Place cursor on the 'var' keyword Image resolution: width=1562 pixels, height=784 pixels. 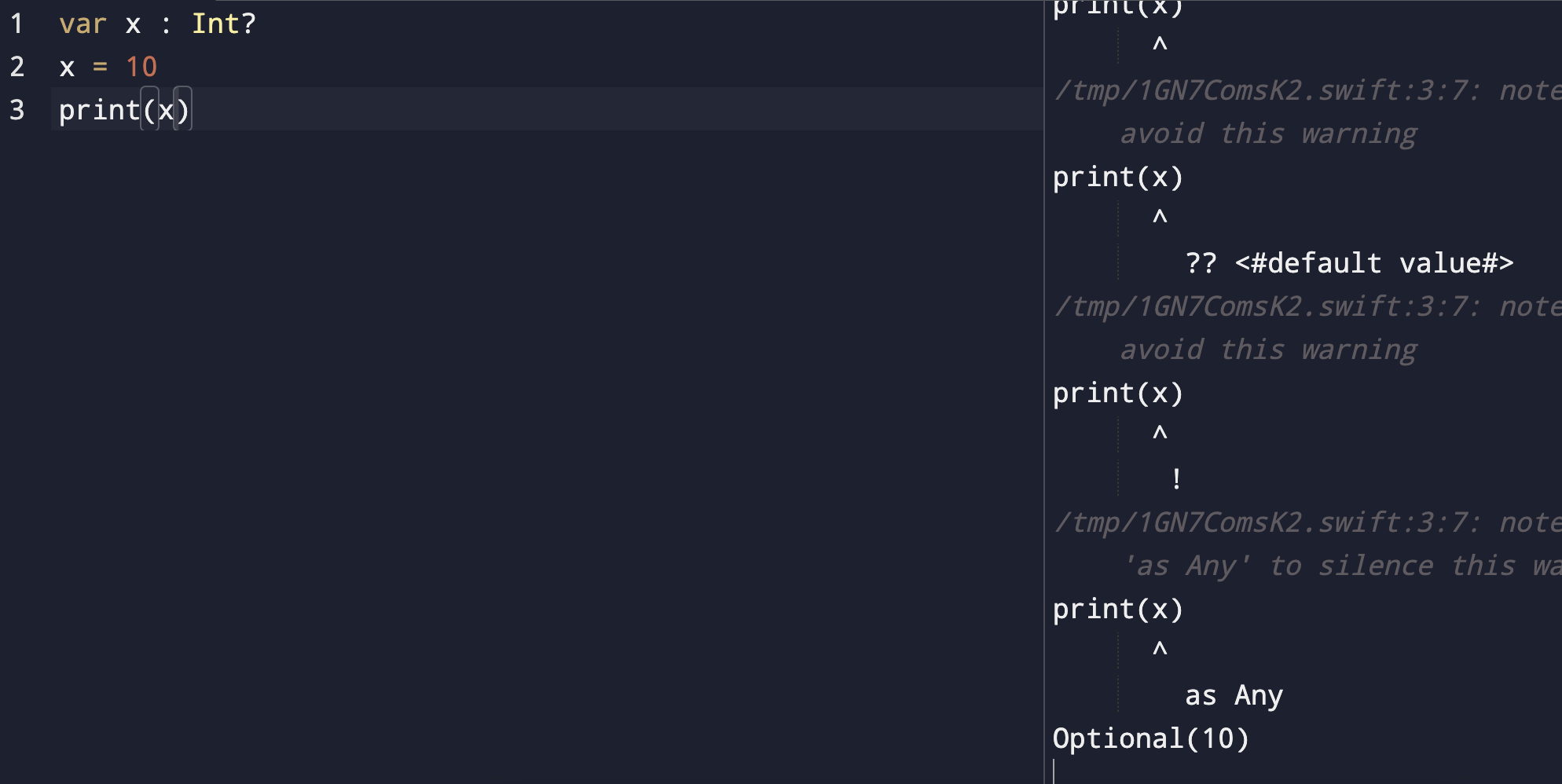click(x=82, y=24)
